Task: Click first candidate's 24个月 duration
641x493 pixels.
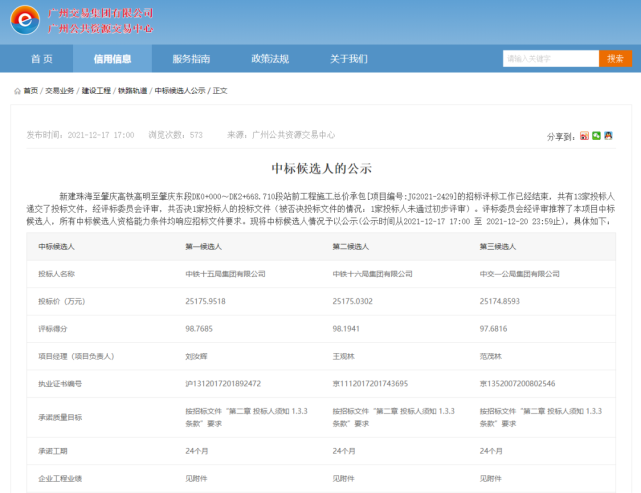Action: coord(197,451)
